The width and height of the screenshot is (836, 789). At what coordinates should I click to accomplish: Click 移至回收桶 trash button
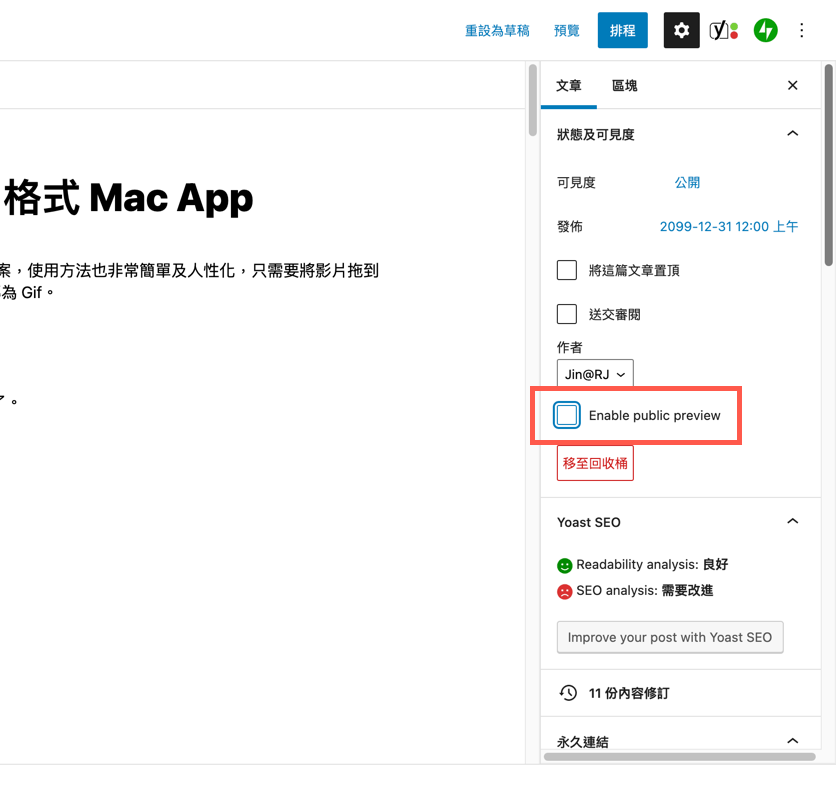click(x=595, y=463)
